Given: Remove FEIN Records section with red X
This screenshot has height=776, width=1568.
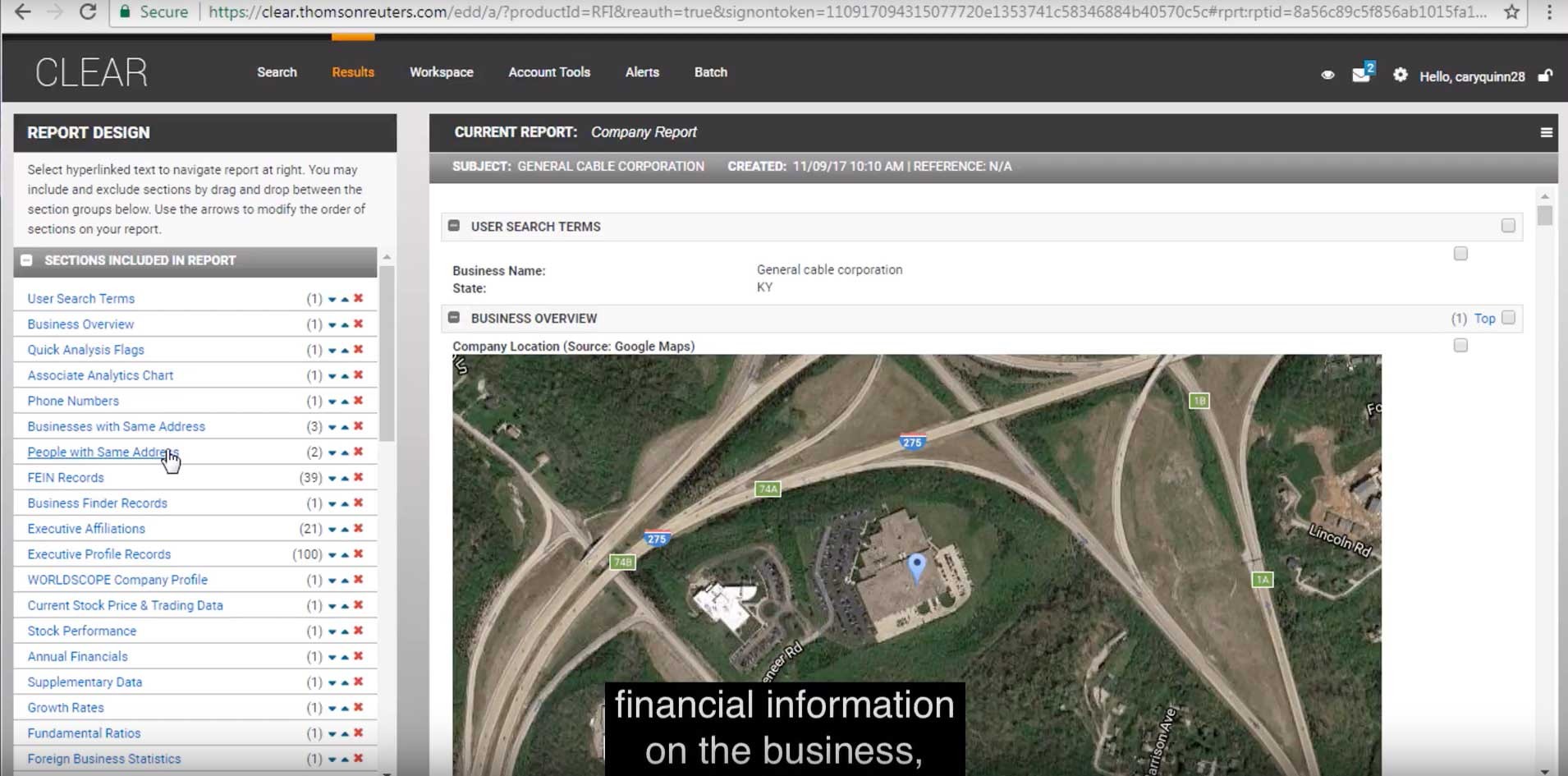Looking at the screenshot, I should 358,477.
